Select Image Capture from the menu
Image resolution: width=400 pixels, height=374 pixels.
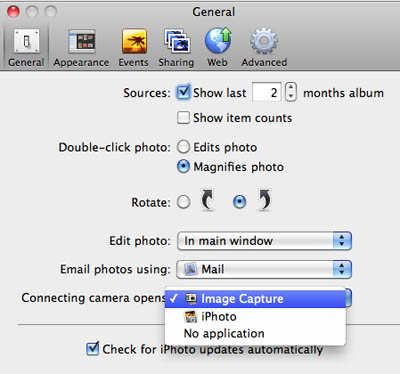[255, 299]
